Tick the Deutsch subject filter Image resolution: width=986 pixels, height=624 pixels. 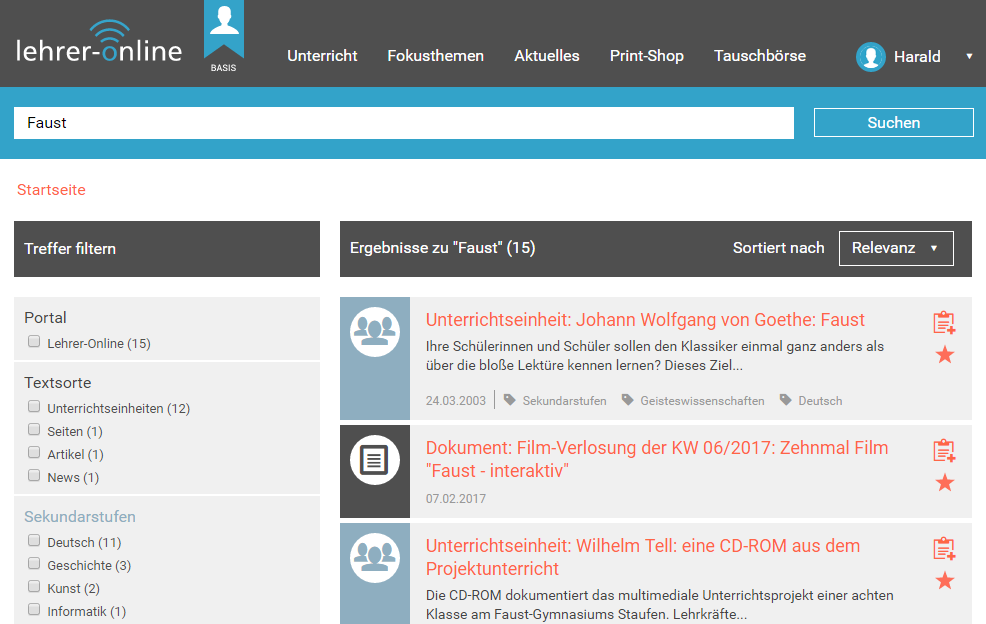[34, 542]
